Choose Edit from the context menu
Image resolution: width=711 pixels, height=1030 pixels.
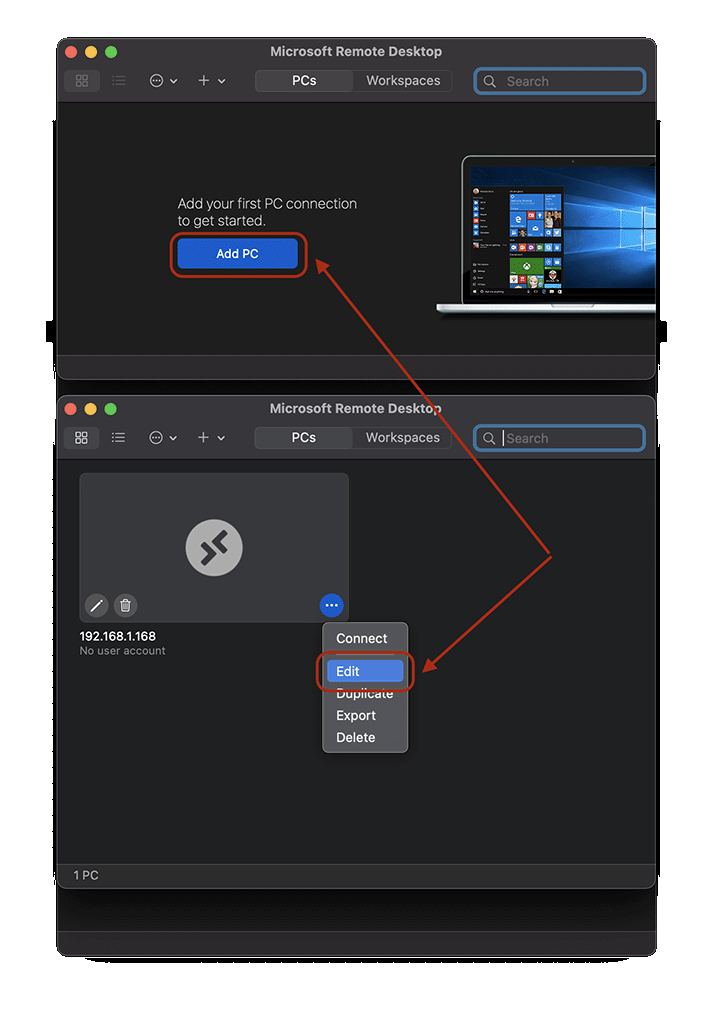(x=365, y=671)
